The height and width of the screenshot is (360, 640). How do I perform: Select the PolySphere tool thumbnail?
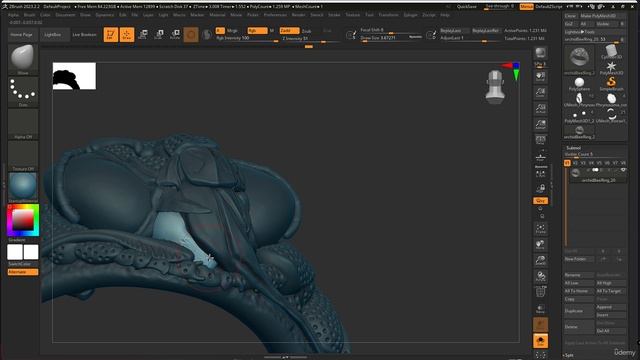point(579,84)
